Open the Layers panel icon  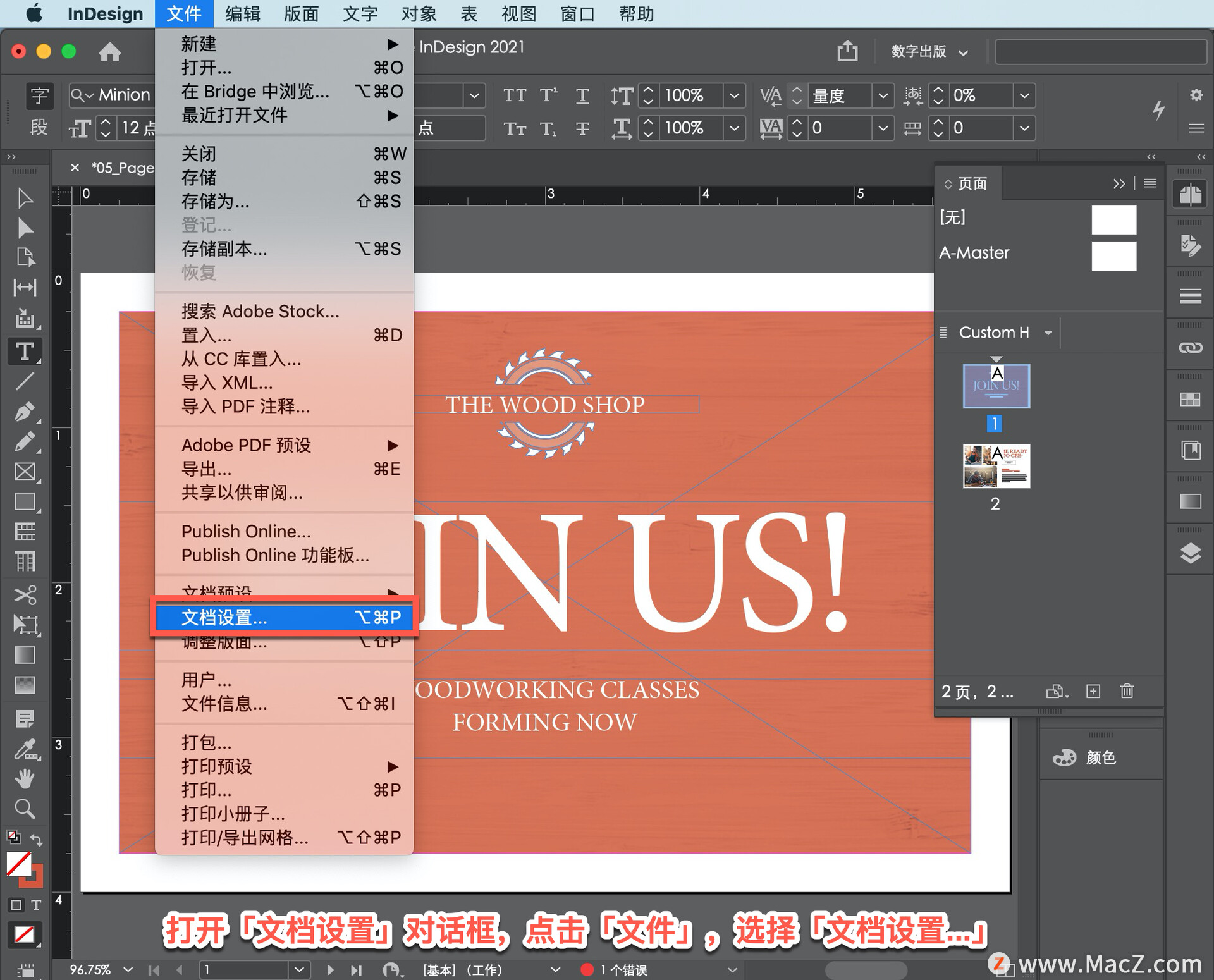coord(1191,553)
